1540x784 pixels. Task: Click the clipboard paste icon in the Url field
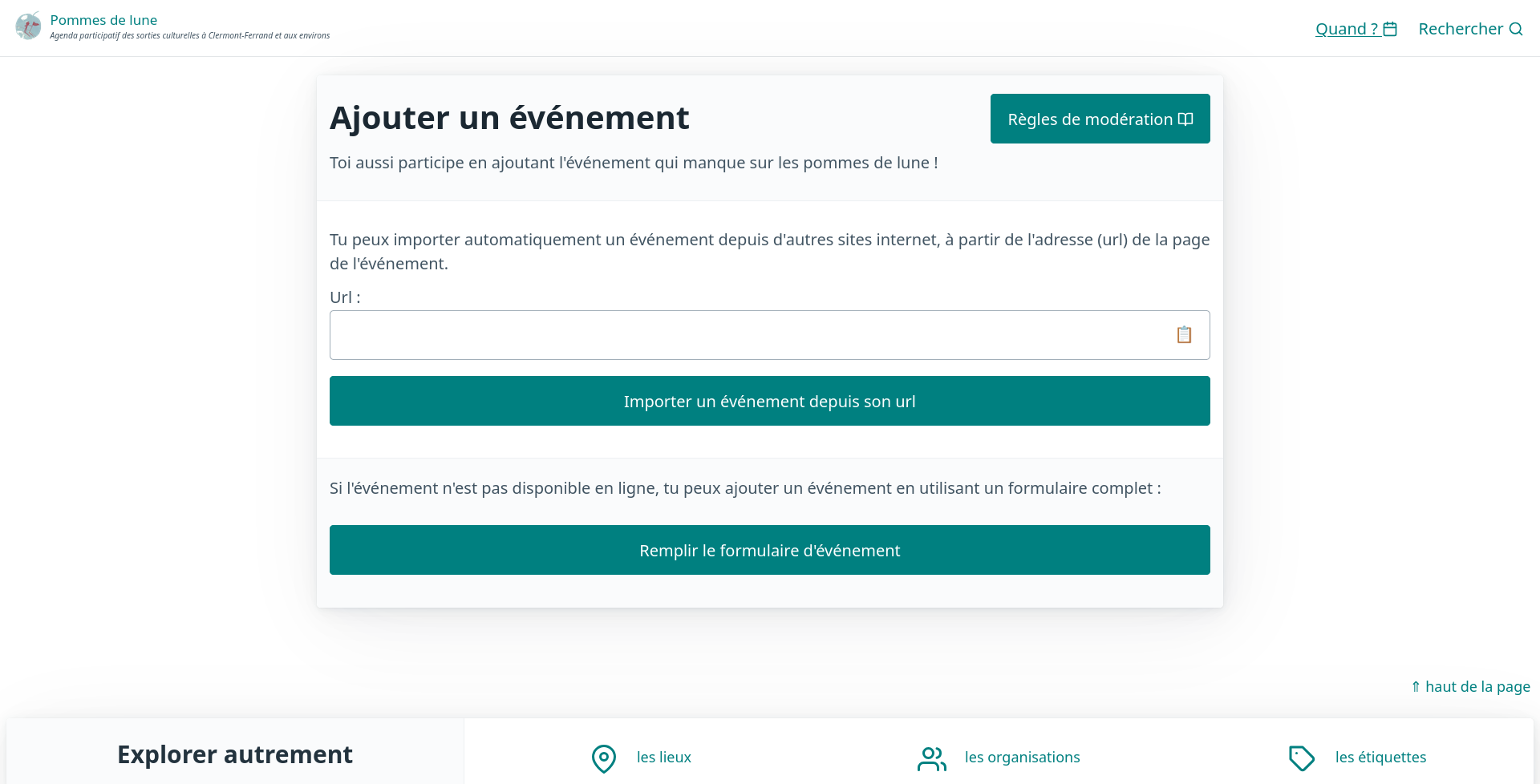pyautogui.click(x=1184, y=334)
